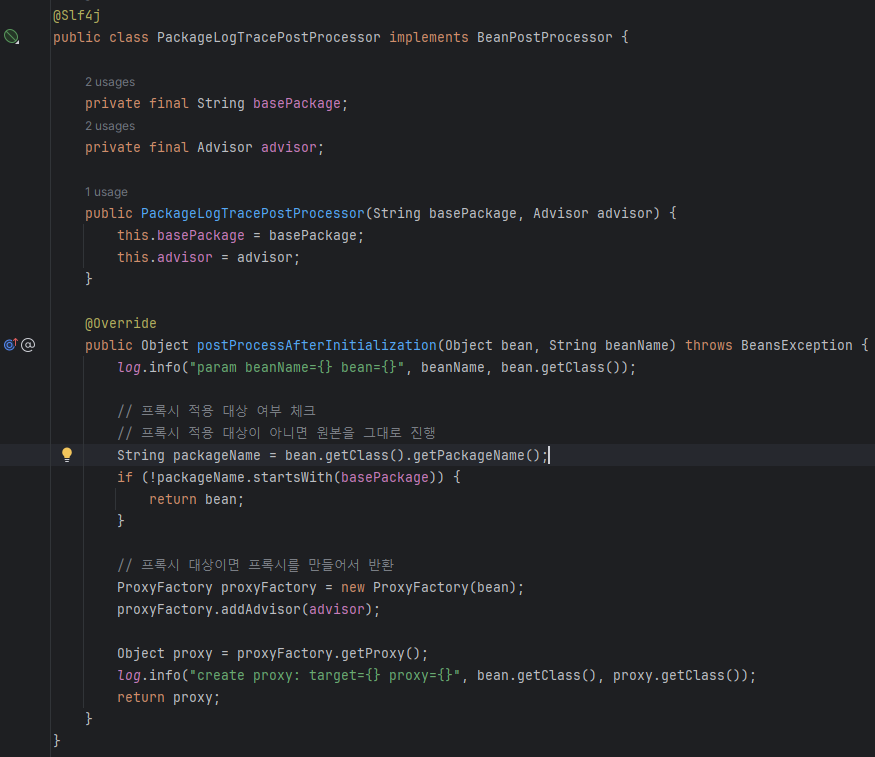The height and width of the screenshot is (757, 875).
Task: Click the advisor field declaration name
Action: pos(289,147)
